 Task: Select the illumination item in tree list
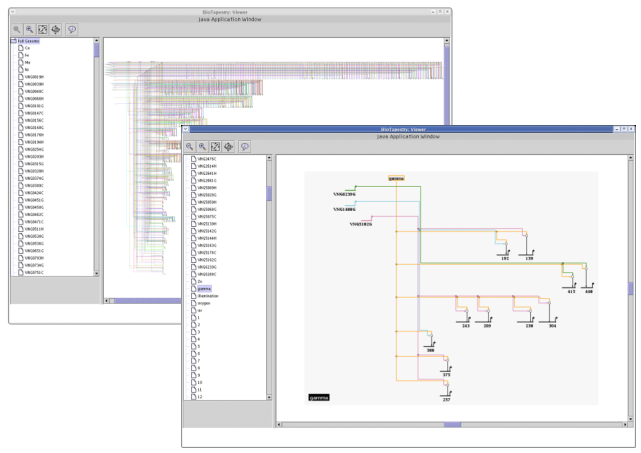click(209, 296)
